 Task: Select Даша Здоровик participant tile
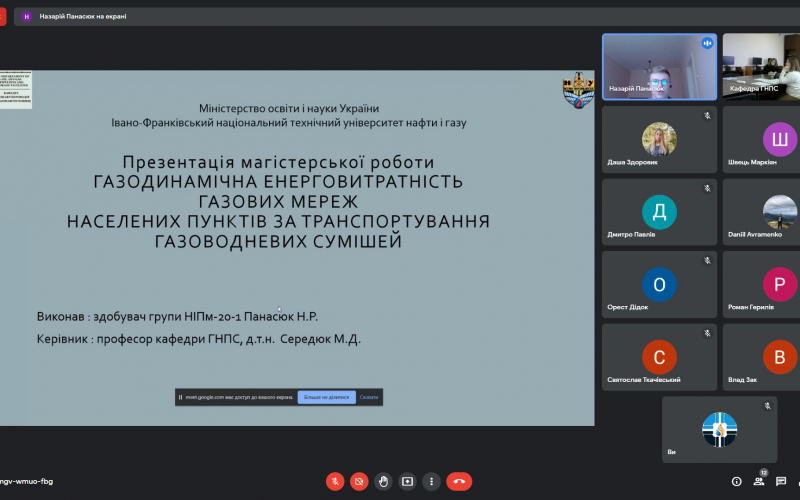tap(659, 139)
